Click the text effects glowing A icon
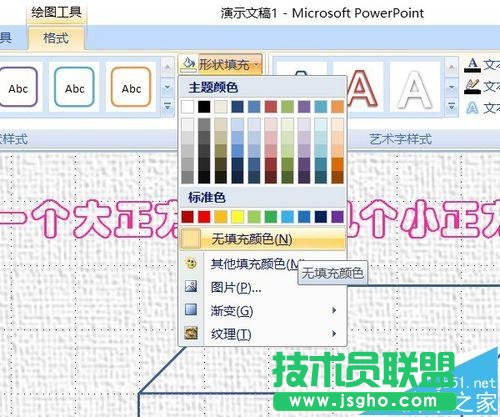Screen dimensions: 500x417 pyautogui.click(x=472, y=108)
